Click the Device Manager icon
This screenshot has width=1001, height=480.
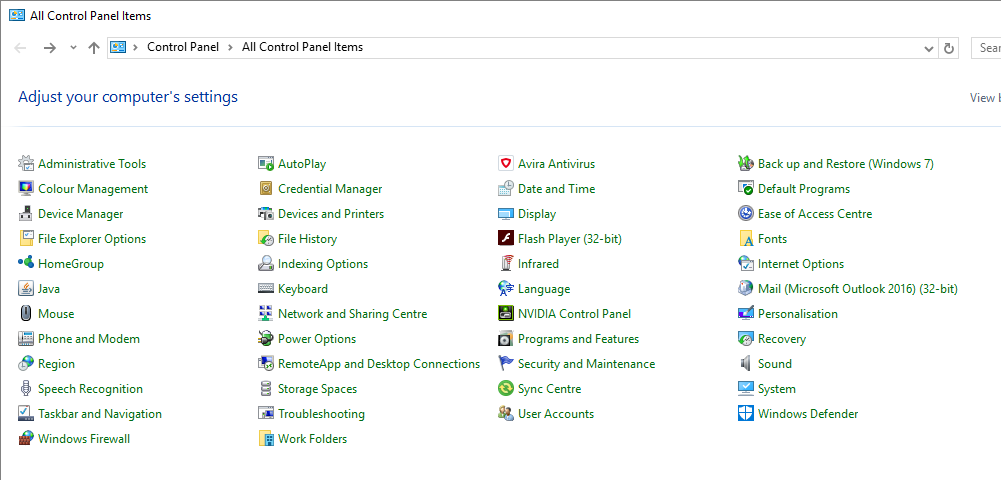point(26,214)
